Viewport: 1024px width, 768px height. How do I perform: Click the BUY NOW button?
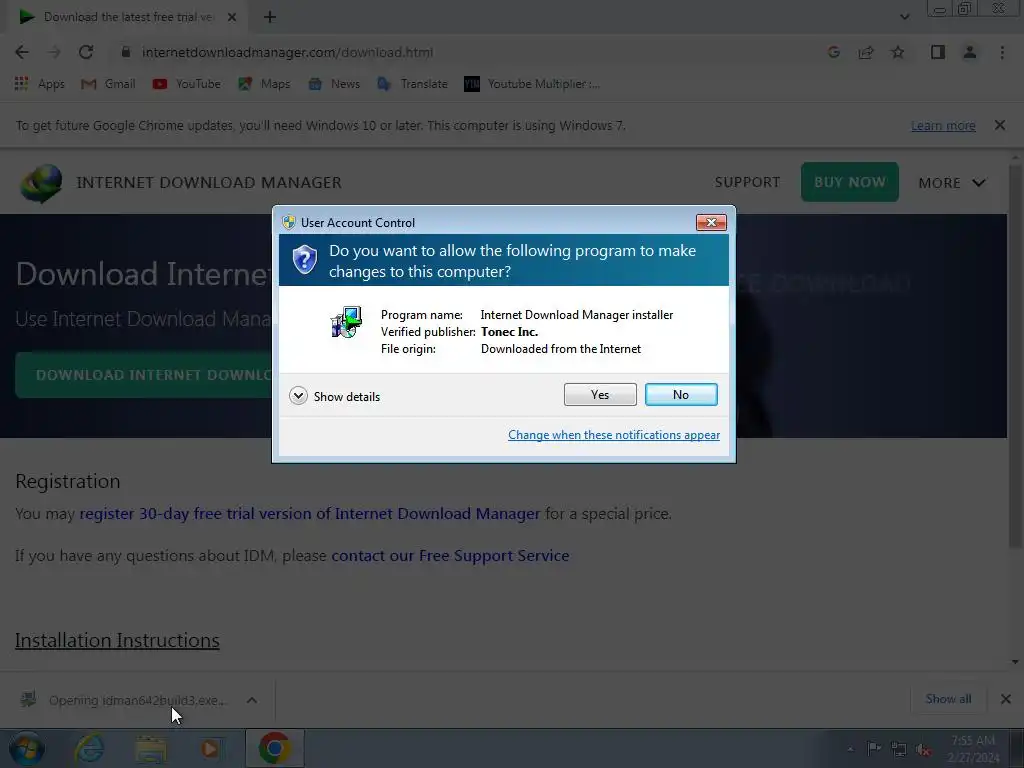(x=850, y=182)
